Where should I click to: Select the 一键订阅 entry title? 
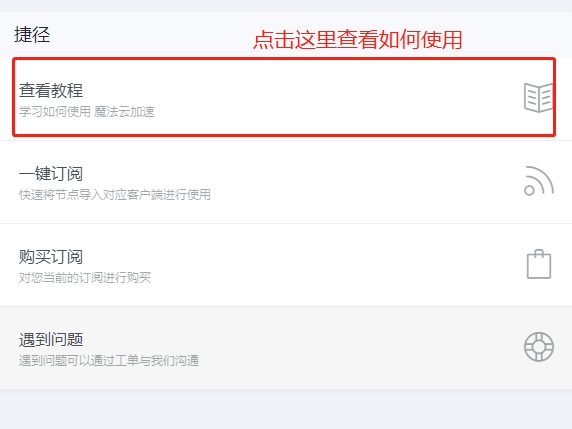[x=51, y=173]
